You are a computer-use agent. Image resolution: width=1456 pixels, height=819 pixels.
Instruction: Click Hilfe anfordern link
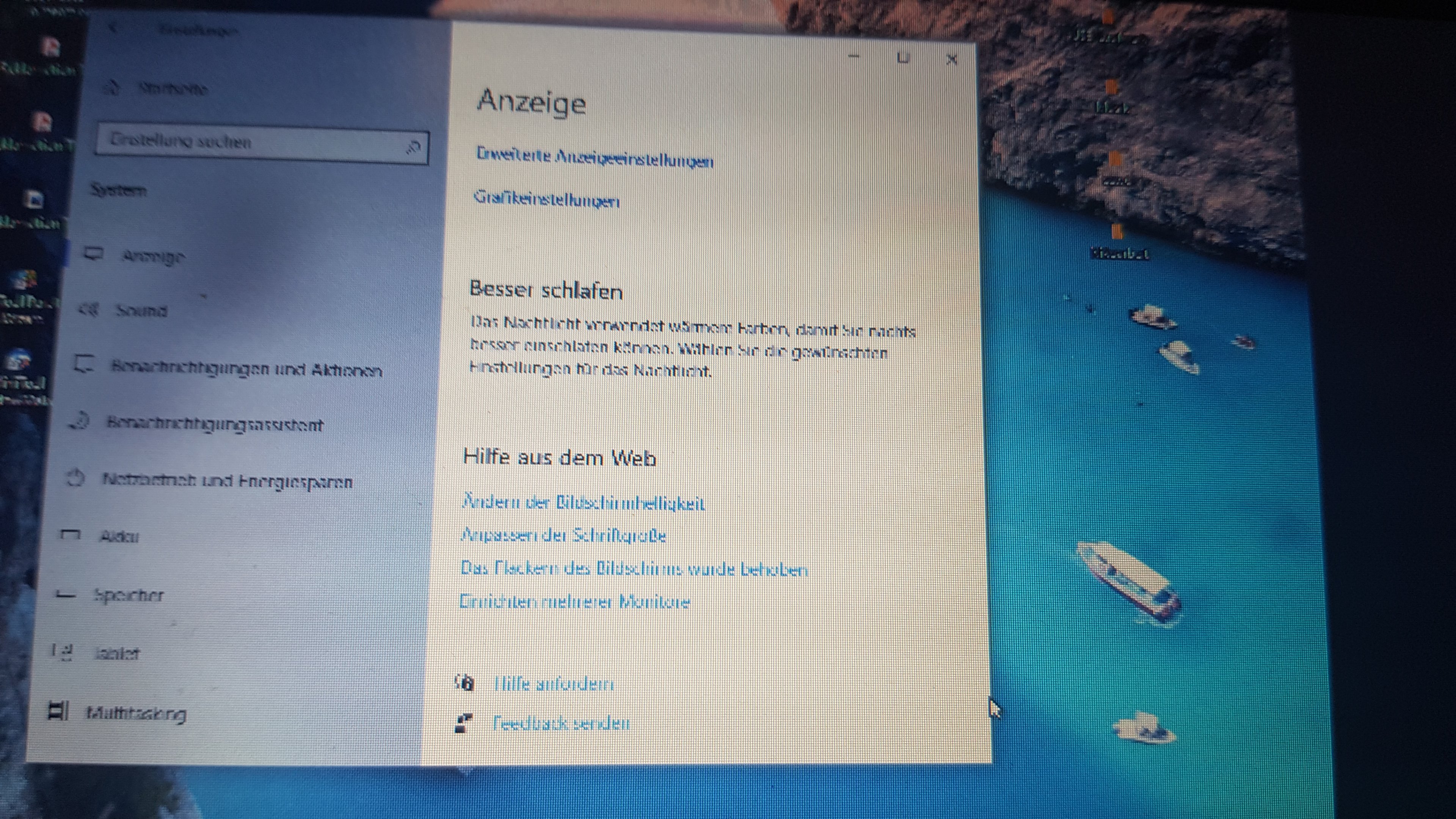click(x=553, y=684)
